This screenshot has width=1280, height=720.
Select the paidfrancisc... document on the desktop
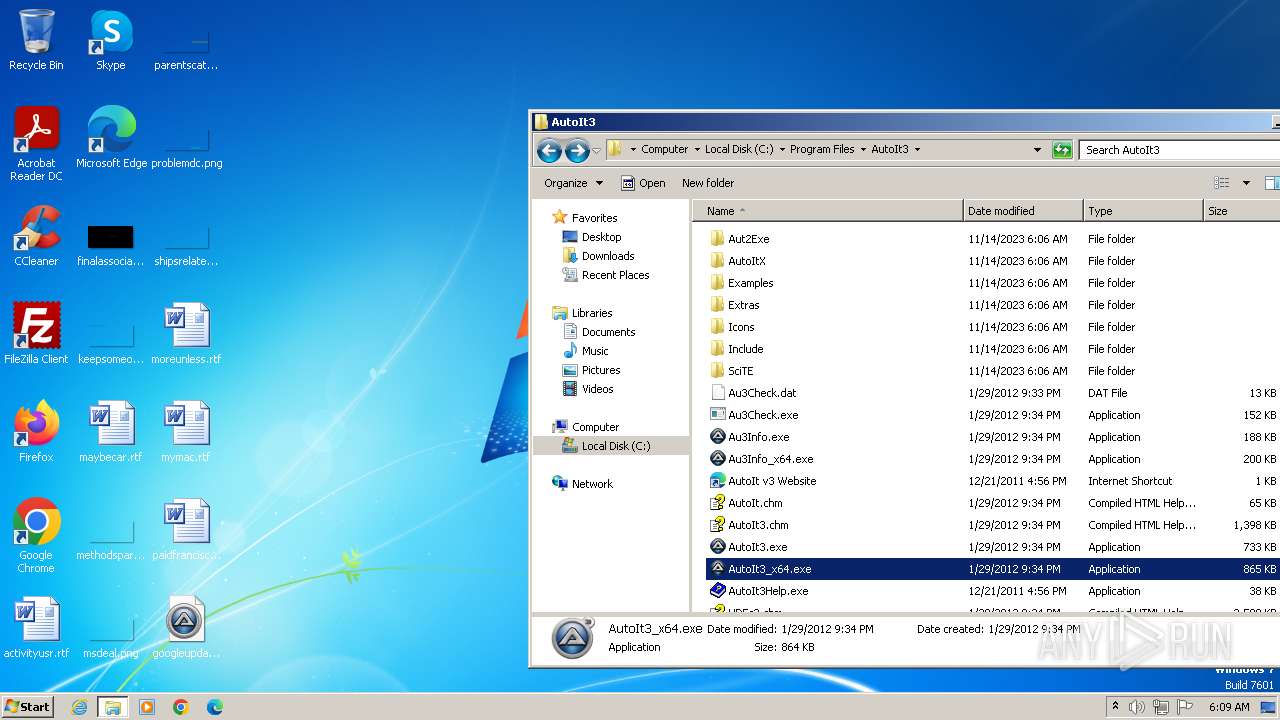coord(186,530)
